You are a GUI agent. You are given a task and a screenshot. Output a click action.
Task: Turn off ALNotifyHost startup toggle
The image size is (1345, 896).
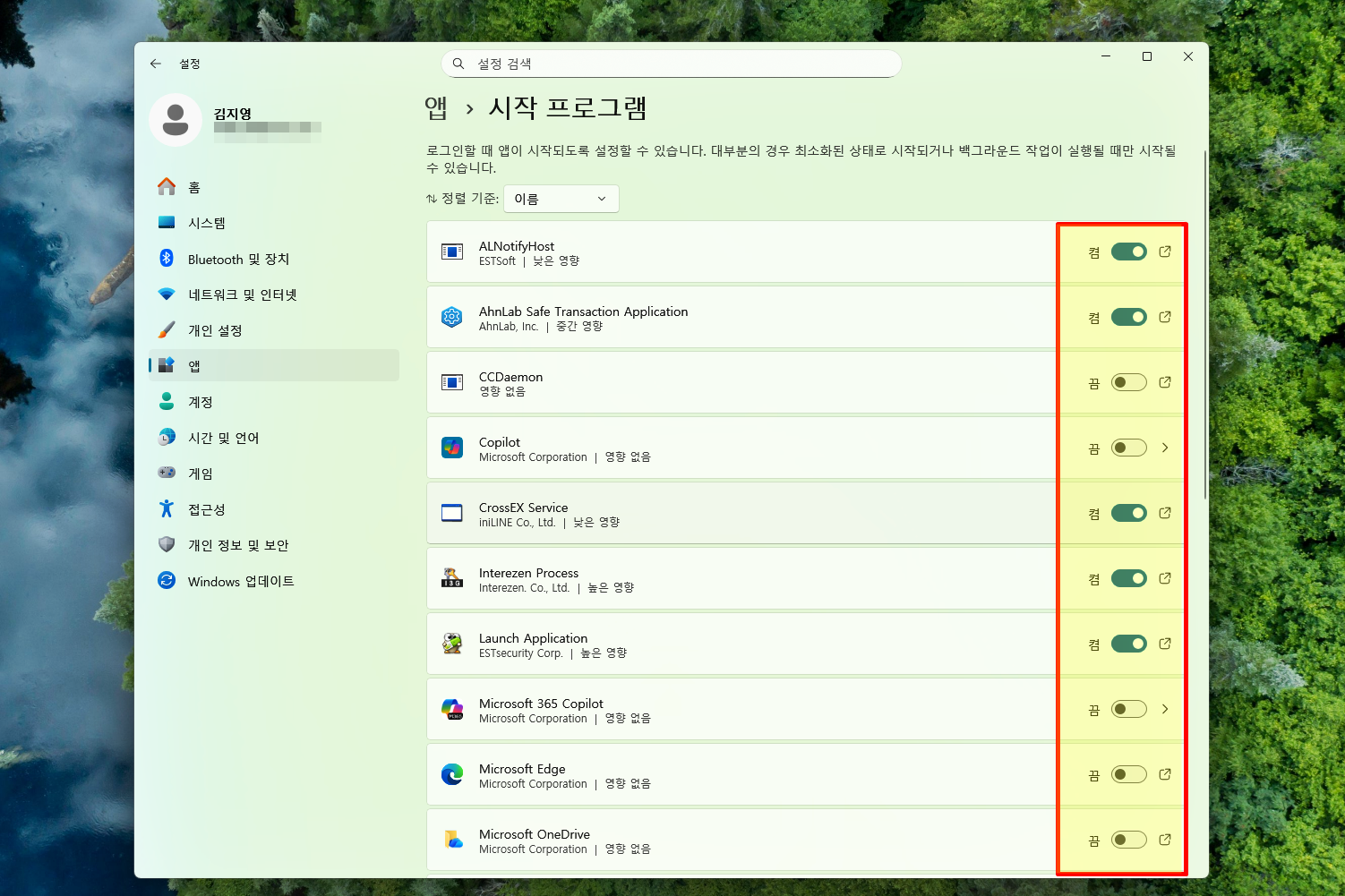tap(1129, 252)
